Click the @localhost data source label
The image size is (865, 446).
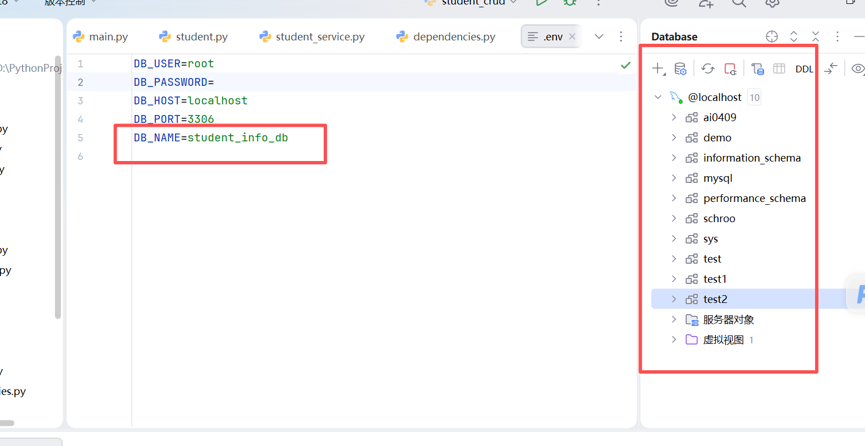tap(714, 97)
